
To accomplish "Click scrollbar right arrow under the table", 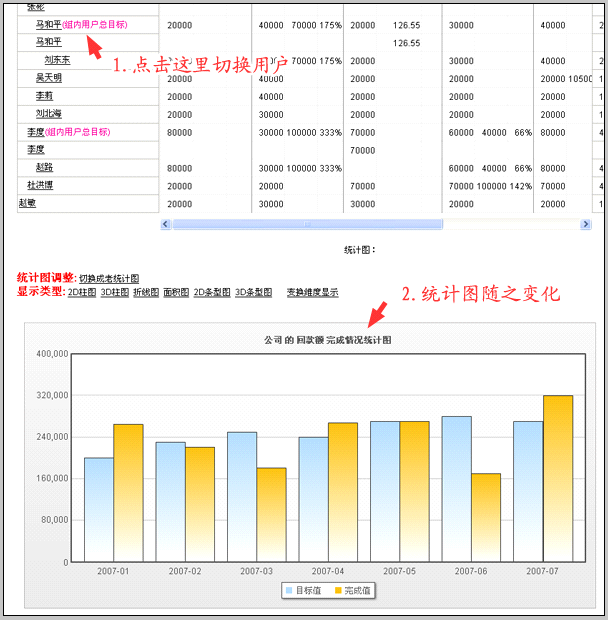I will 585,224.
